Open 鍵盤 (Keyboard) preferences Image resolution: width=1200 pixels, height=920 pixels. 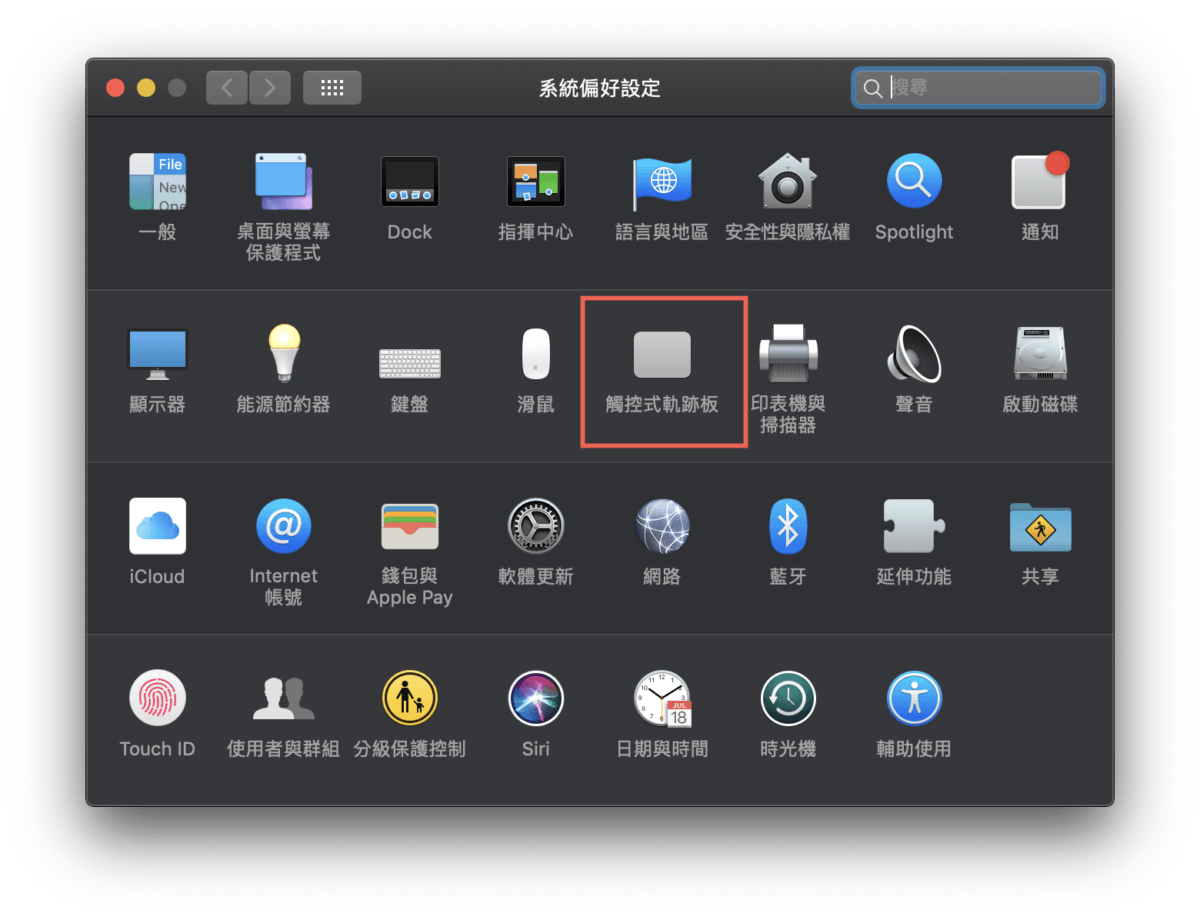tap(410, 362)
